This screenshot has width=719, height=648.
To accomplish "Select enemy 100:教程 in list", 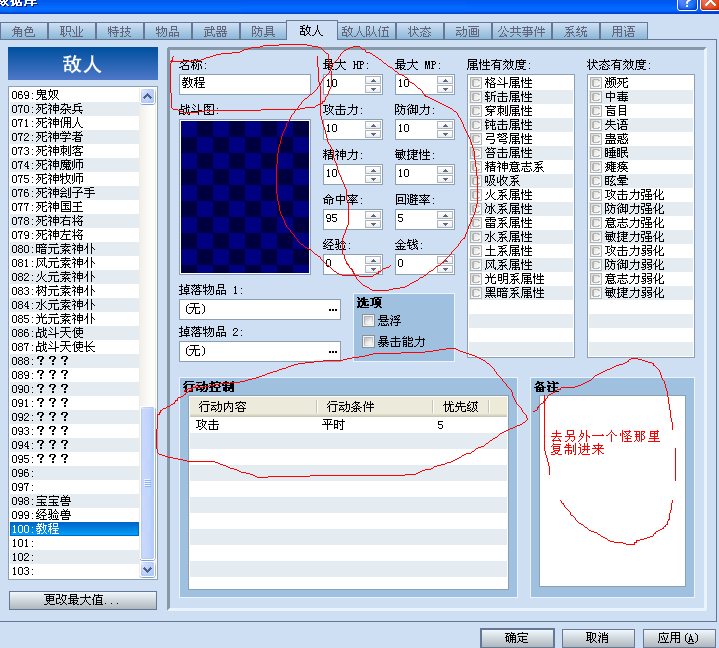I will (x=74, y=529).
